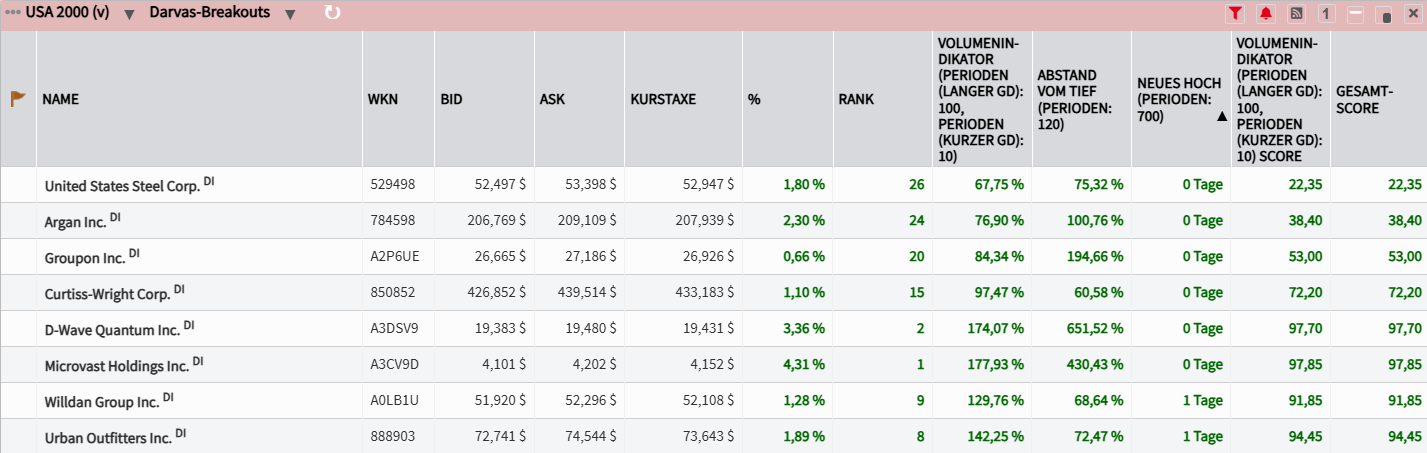Expand the USA 2000 (v) dropdown arrow
This screenshot has height=453, width=1427.
coord(130,14)
